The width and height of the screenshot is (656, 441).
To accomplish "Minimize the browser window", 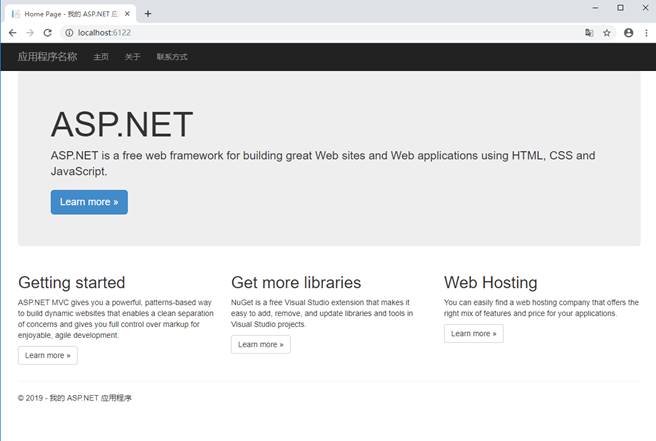I will coord(595,8).
